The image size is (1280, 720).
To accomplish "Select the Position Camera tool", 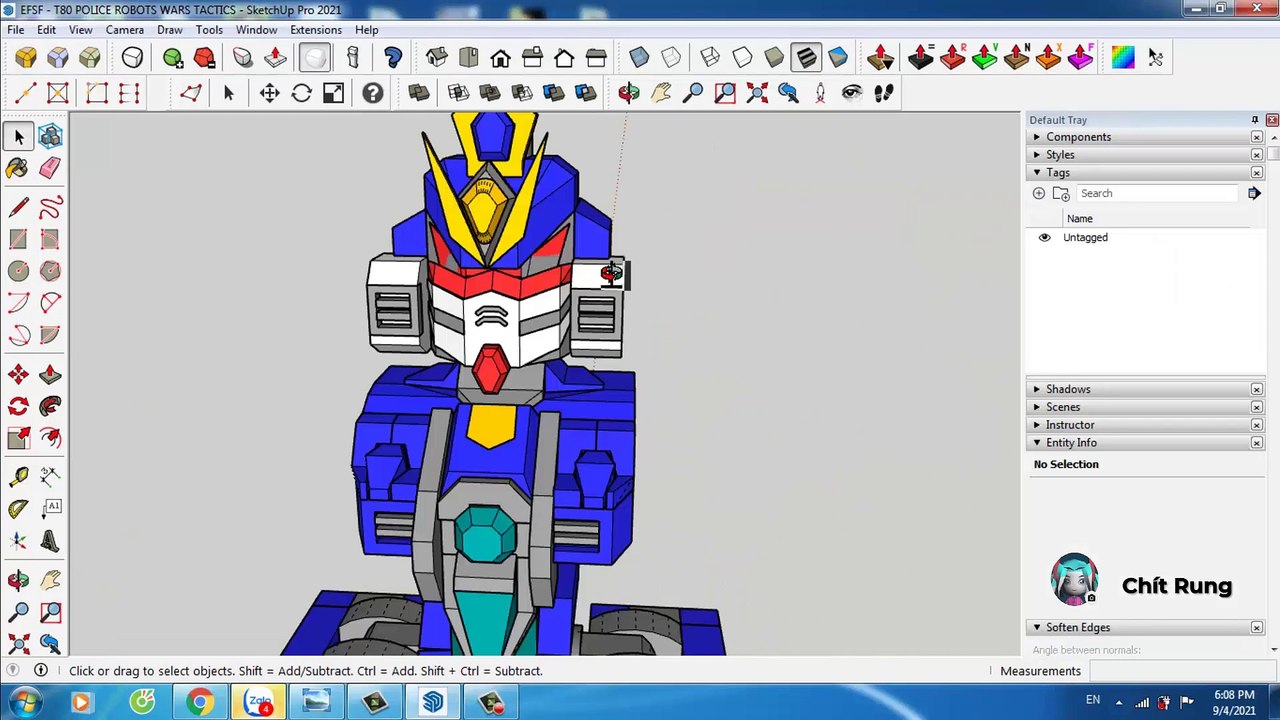I will pos(820,93).
